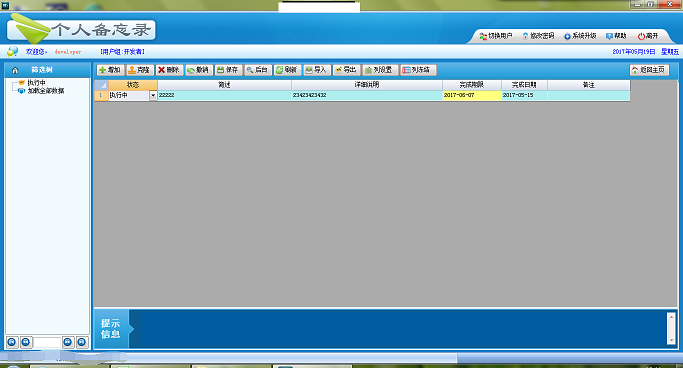The image size is (683, 368).
Task: Click the 列冻结 freeze columns button
Action: [418, 70]
